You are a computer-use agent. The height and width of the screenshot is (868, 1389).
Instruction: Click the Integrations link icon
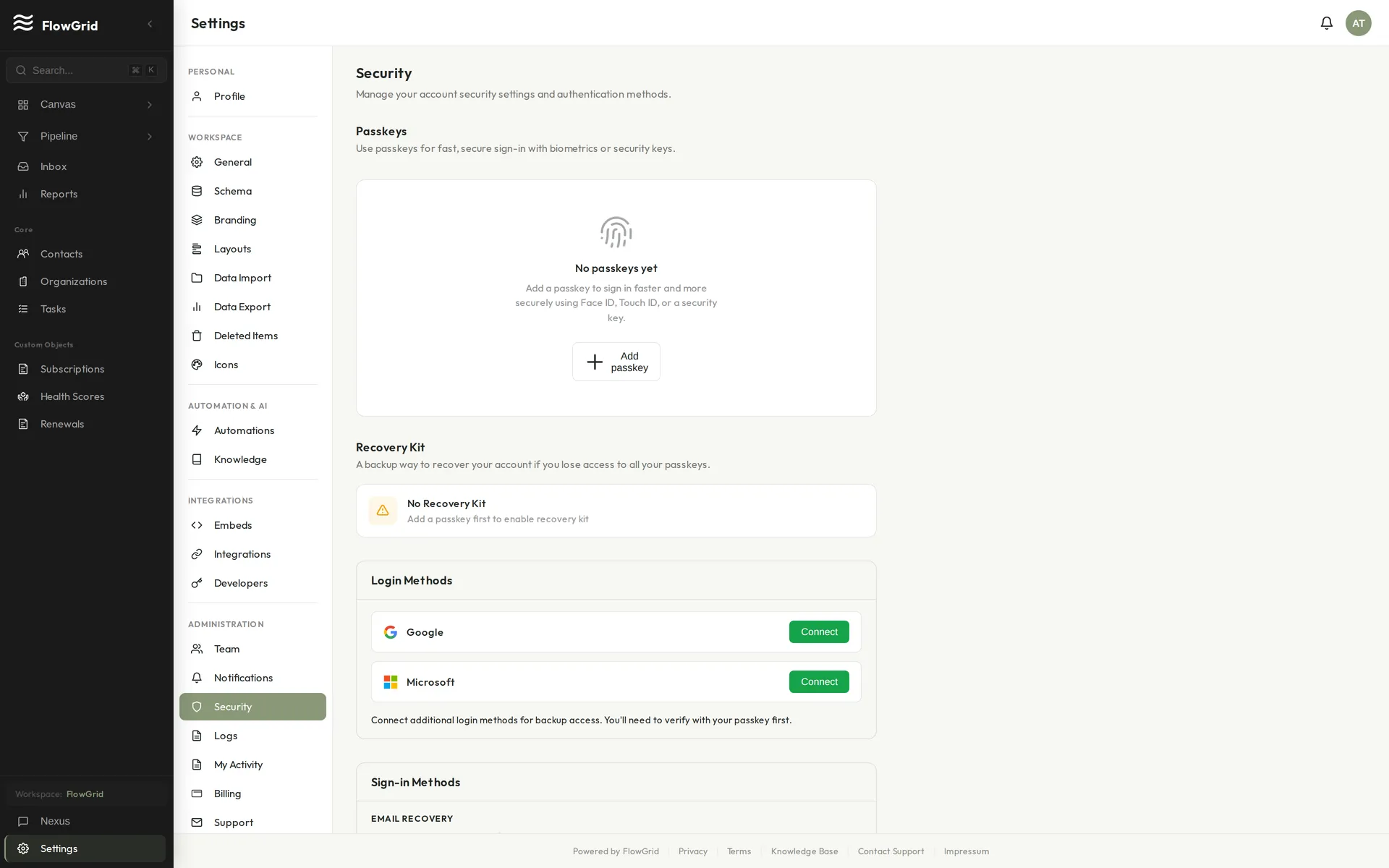click(x=197, y=554)
